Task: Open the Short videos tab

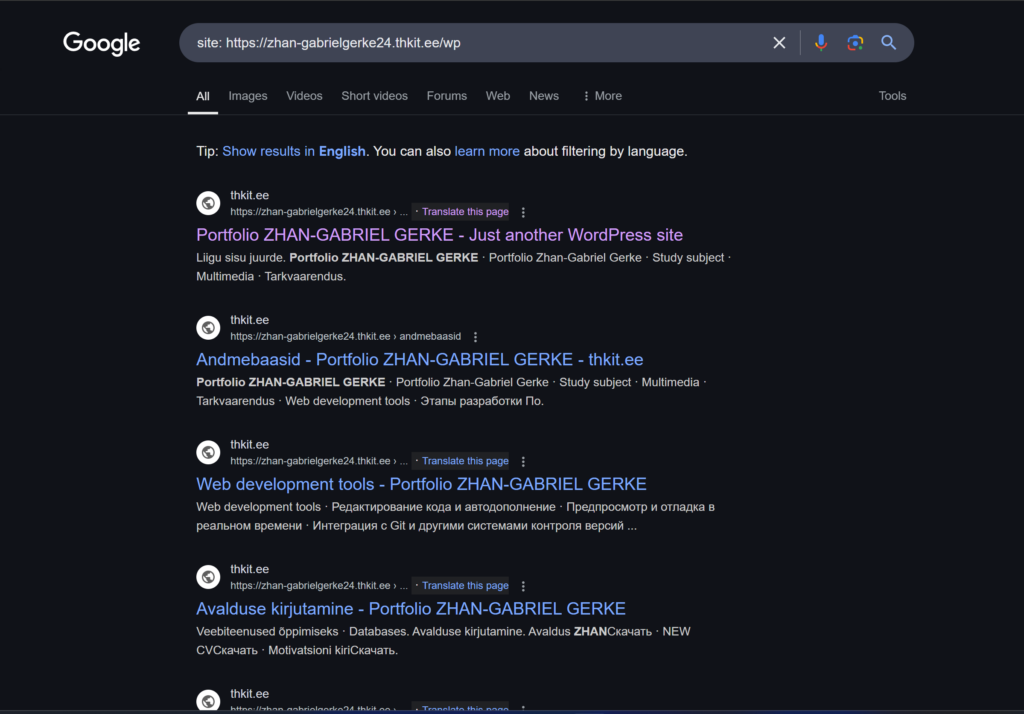Action: click(374, 96)
